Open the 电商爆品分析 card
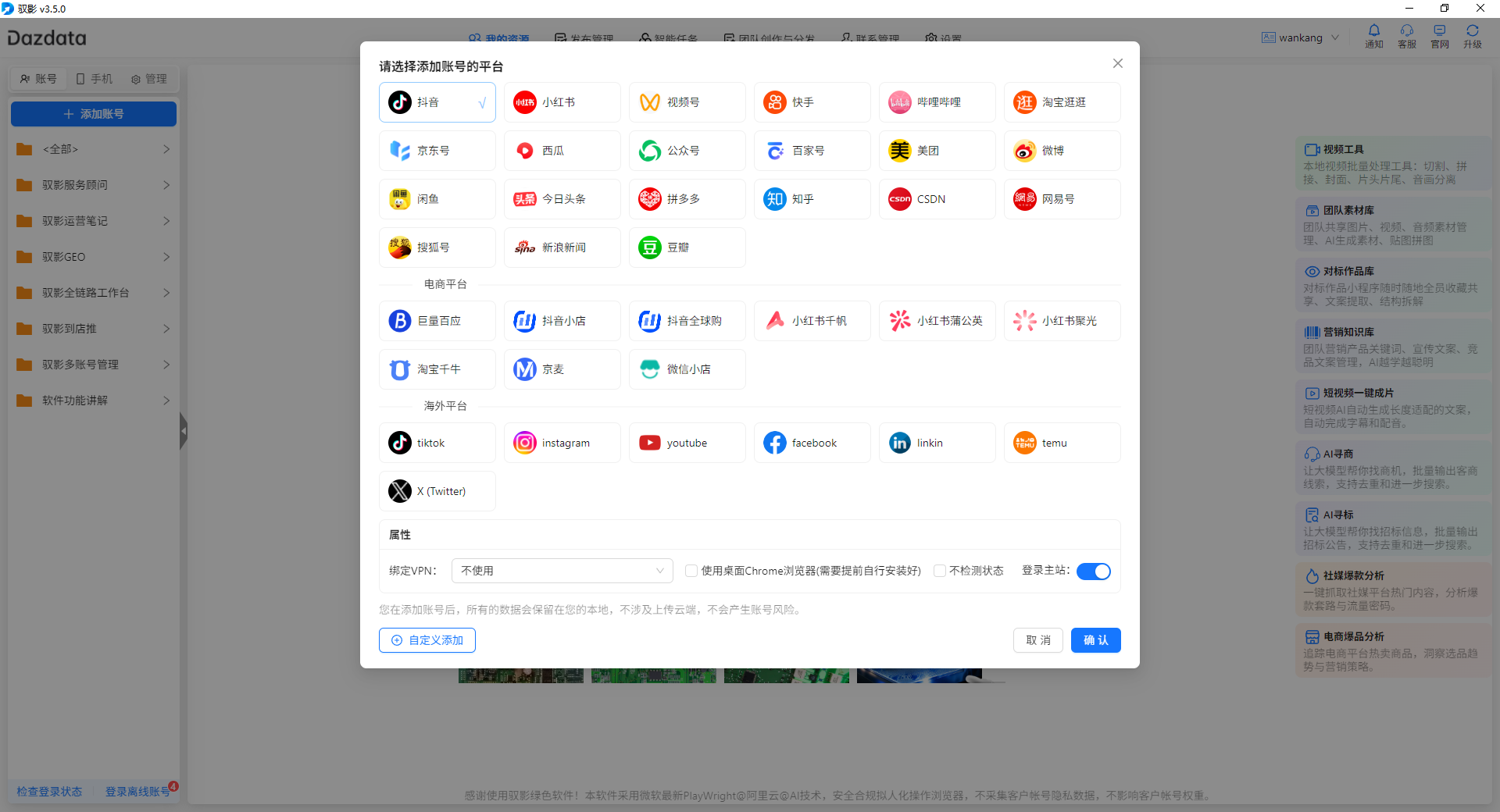The height and width of the screenshot is (812, 1500). (1394, 651)
